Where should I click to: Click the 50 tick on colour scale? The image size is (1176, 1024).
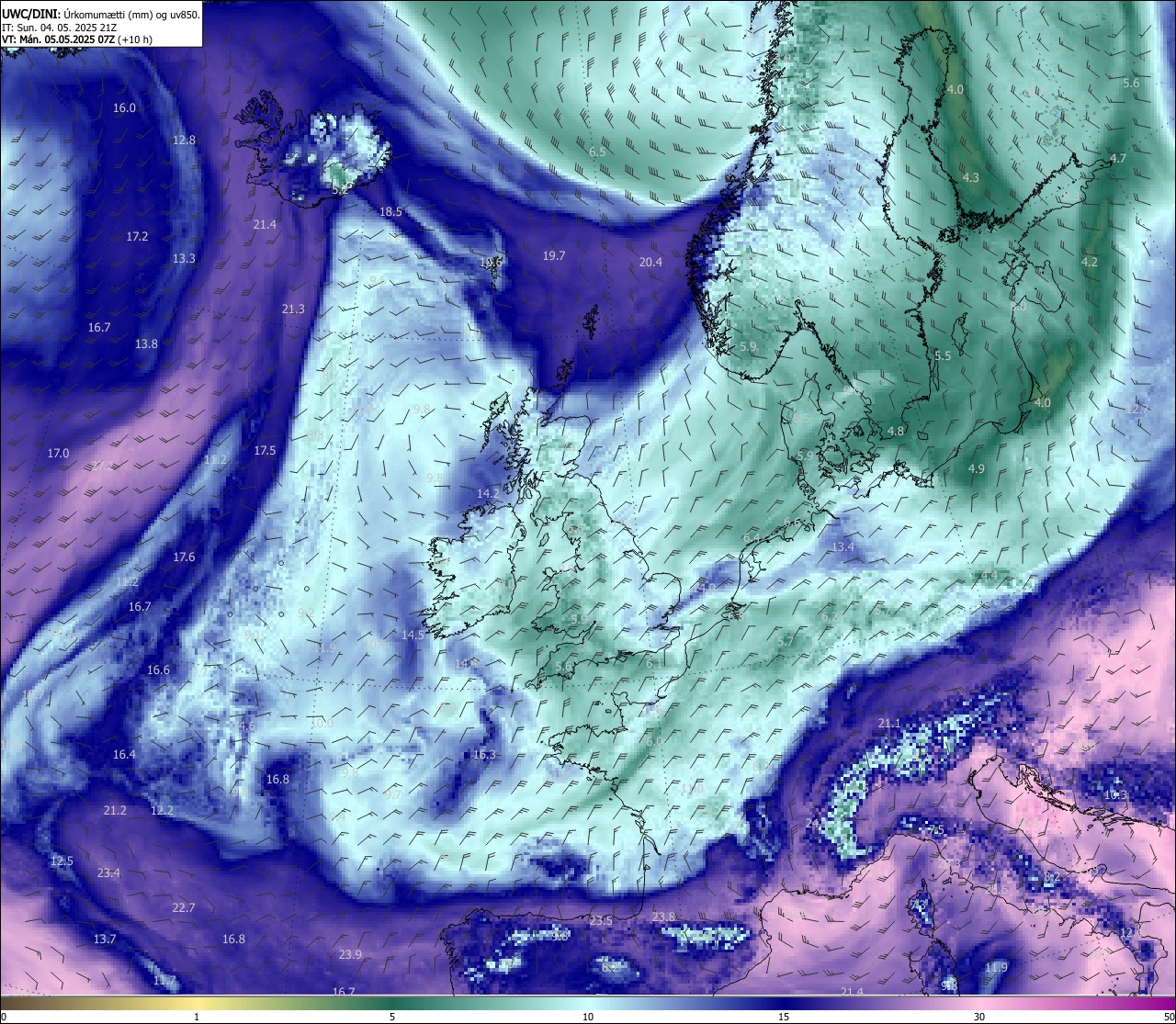tap(1169, 1016)
